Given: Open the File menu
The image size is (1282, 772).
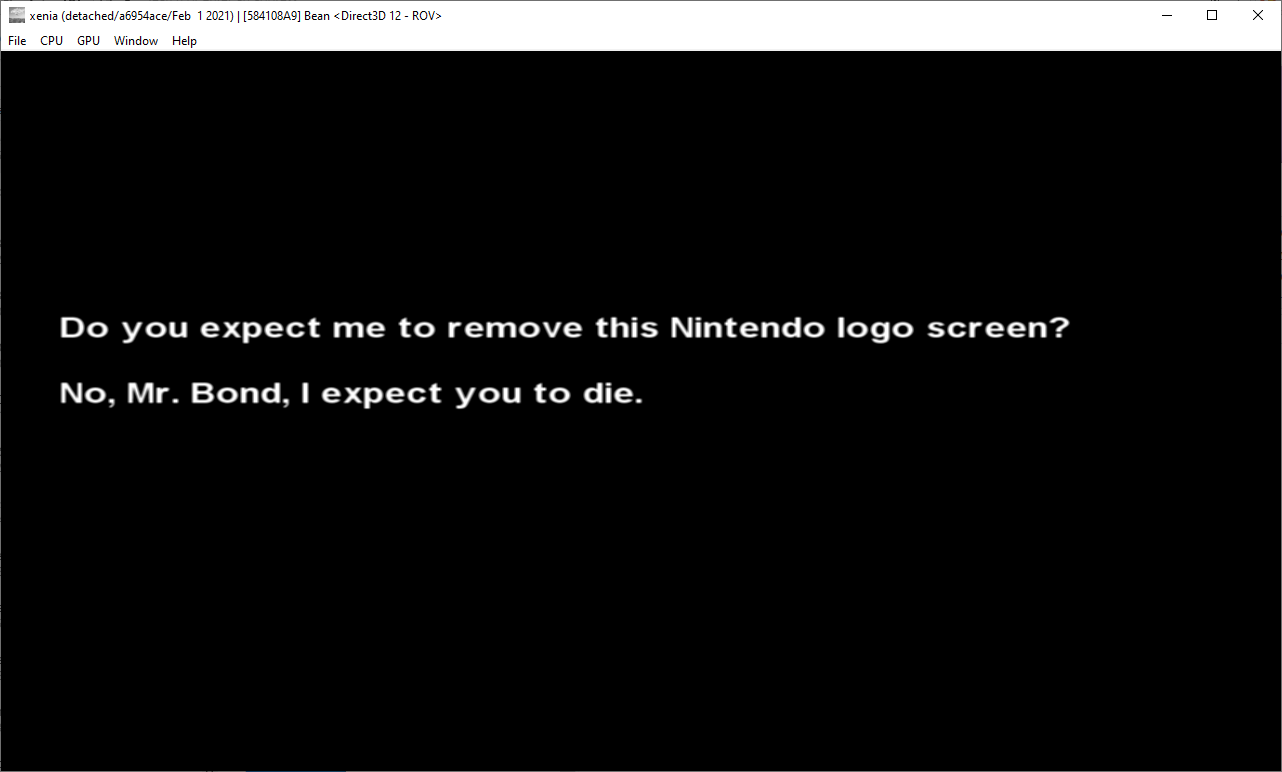Looking at the screenshot, I should coord(17,41).
